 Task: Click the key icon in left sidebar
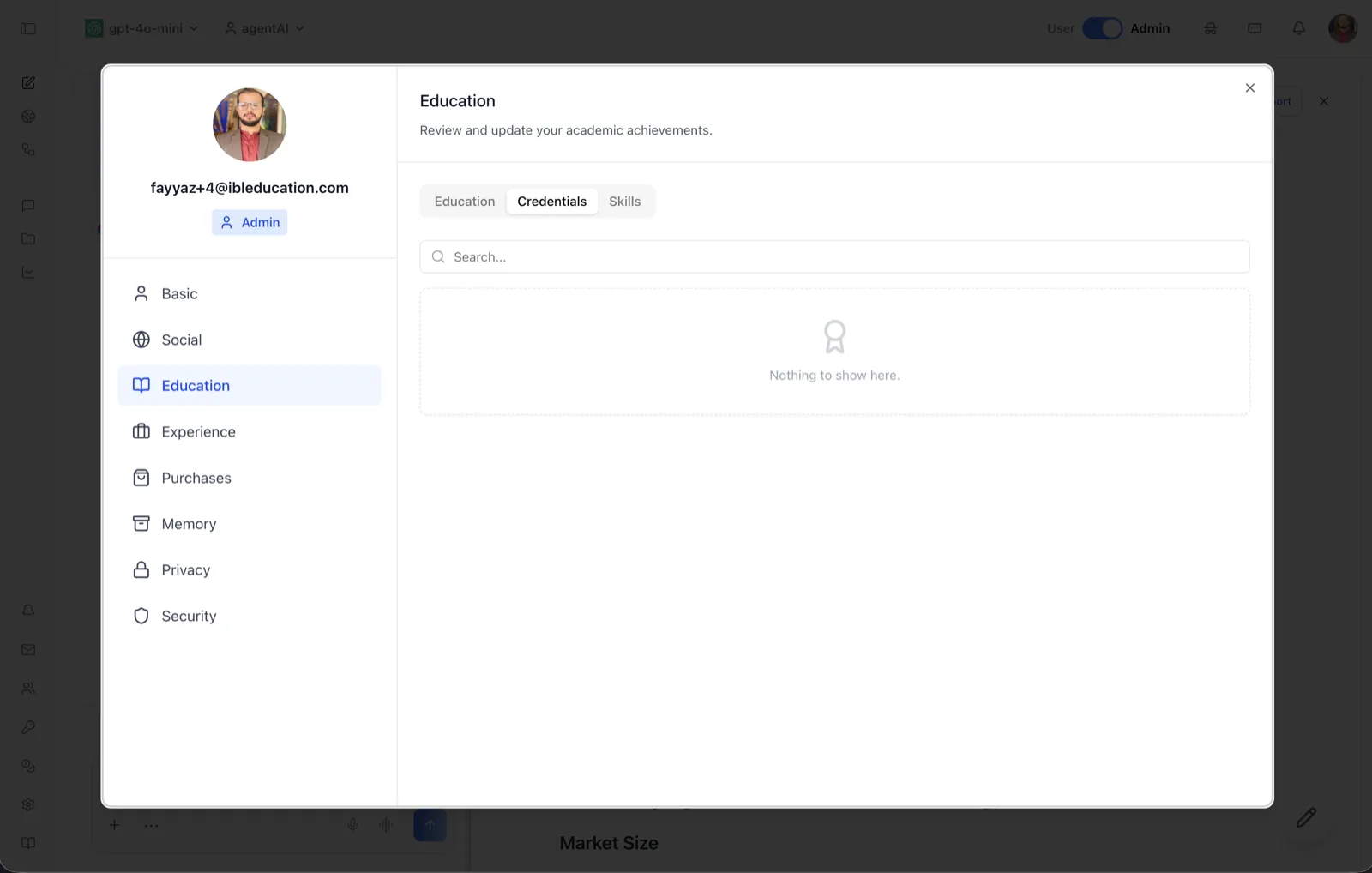coord(28,727)
